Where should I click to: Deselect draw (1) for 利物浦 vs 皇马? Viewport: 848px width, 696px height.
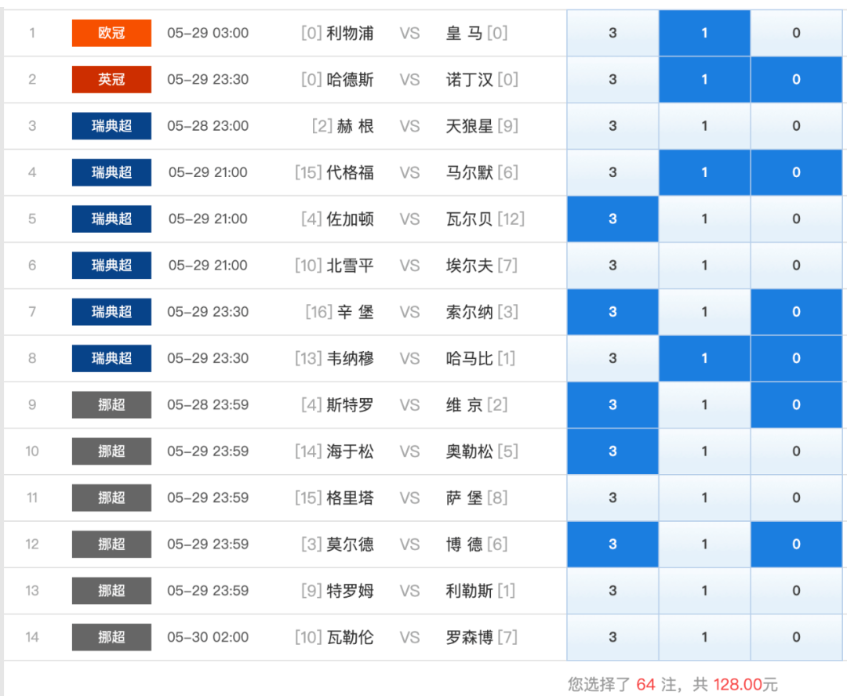(x=704, y=33)
